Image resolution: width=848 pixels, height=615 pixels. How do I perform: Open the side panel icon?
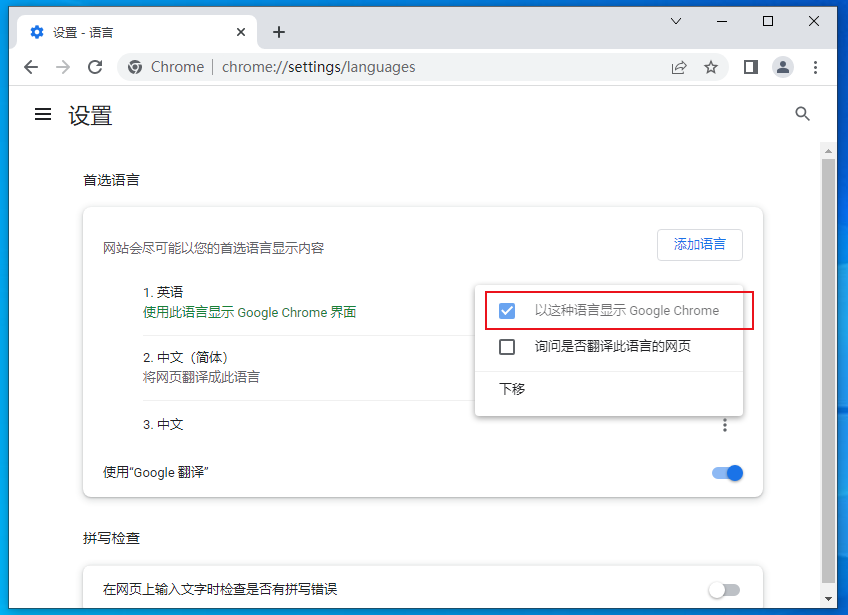click(751, 67)
